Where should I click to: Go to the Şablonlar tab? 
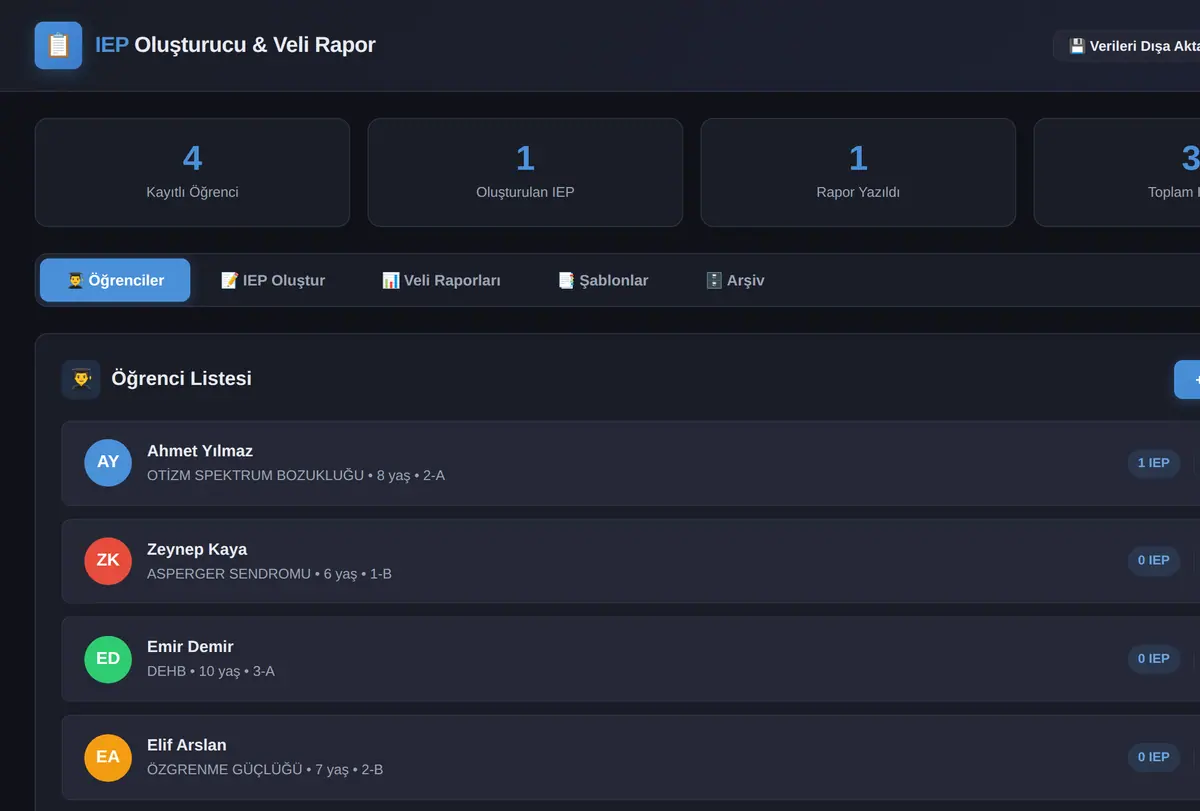click(x=603, y=280)
